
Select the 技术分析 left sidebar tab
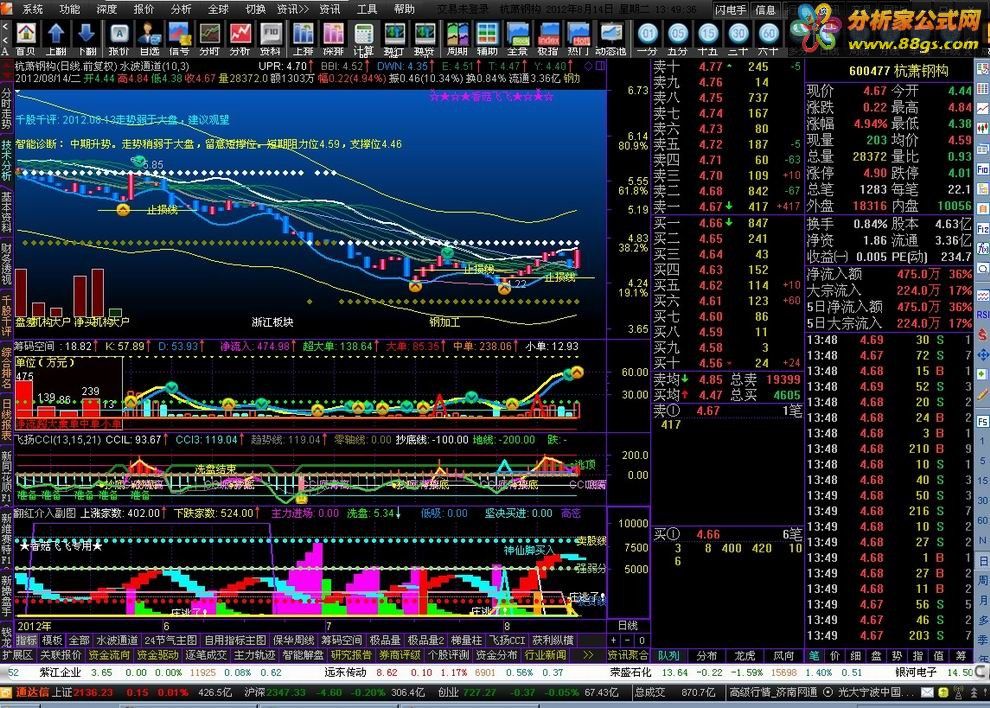click(x=6, y=160)
